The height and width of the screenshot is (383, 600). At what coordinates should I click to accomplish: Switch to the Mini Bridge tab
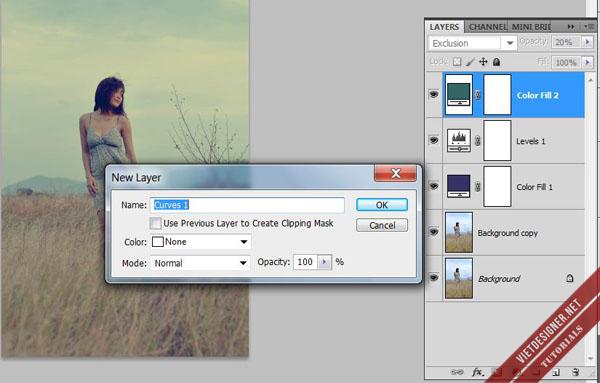click(x=531, y=27)
